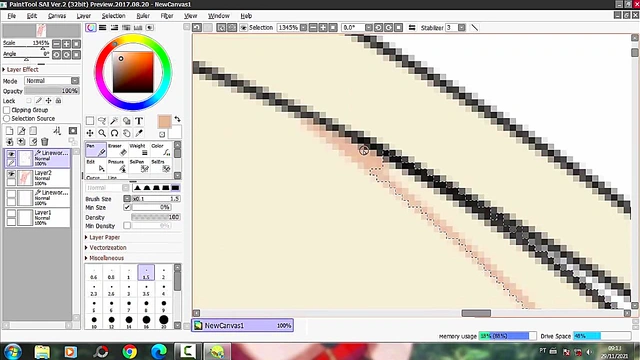The image size is (640, 360).
Task: Open the layer blend Mode dropdown
Action: click(51, 80)
